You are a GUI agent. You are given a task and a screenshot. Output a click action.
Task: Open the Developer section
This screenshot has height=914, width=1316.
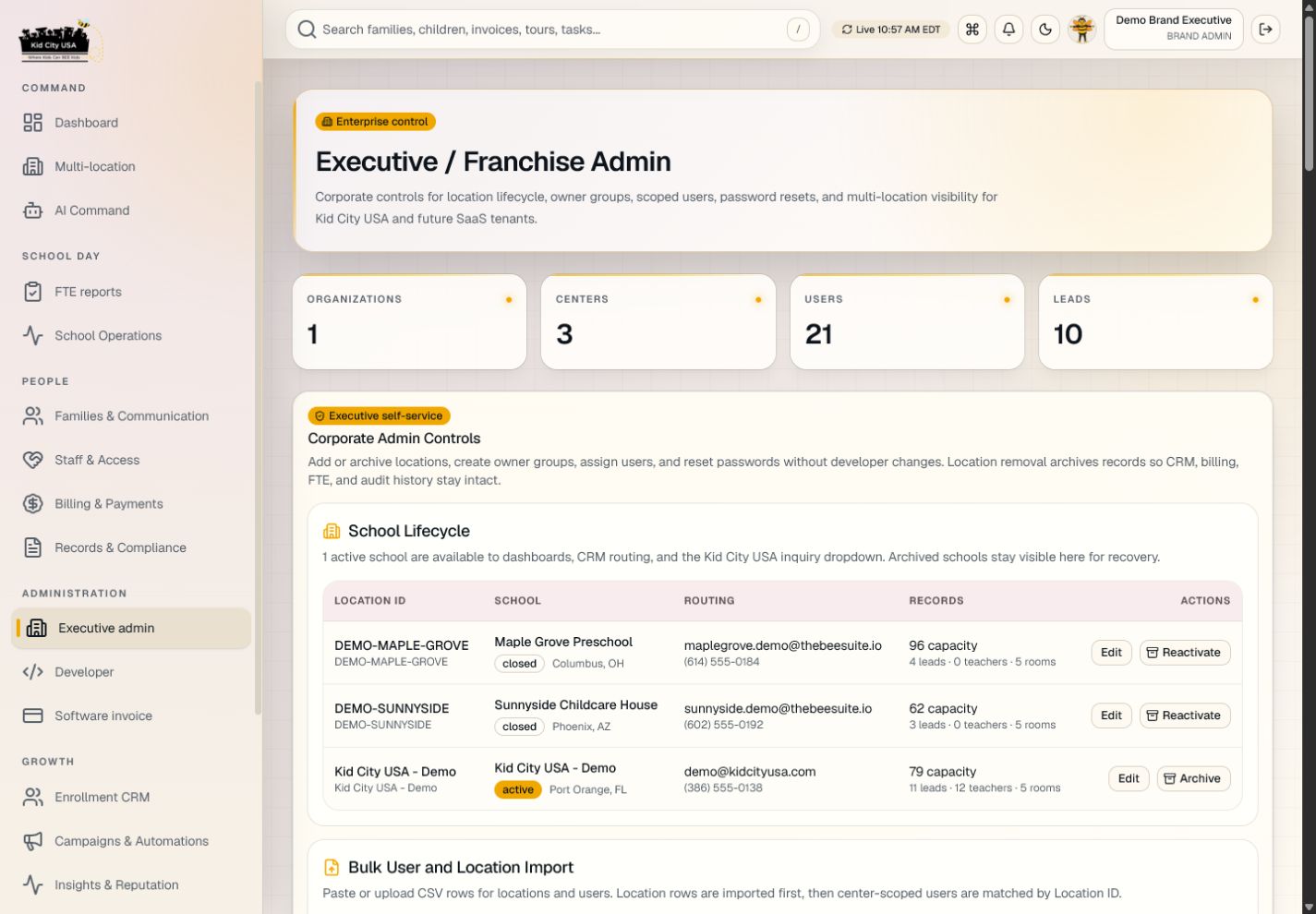131,672
